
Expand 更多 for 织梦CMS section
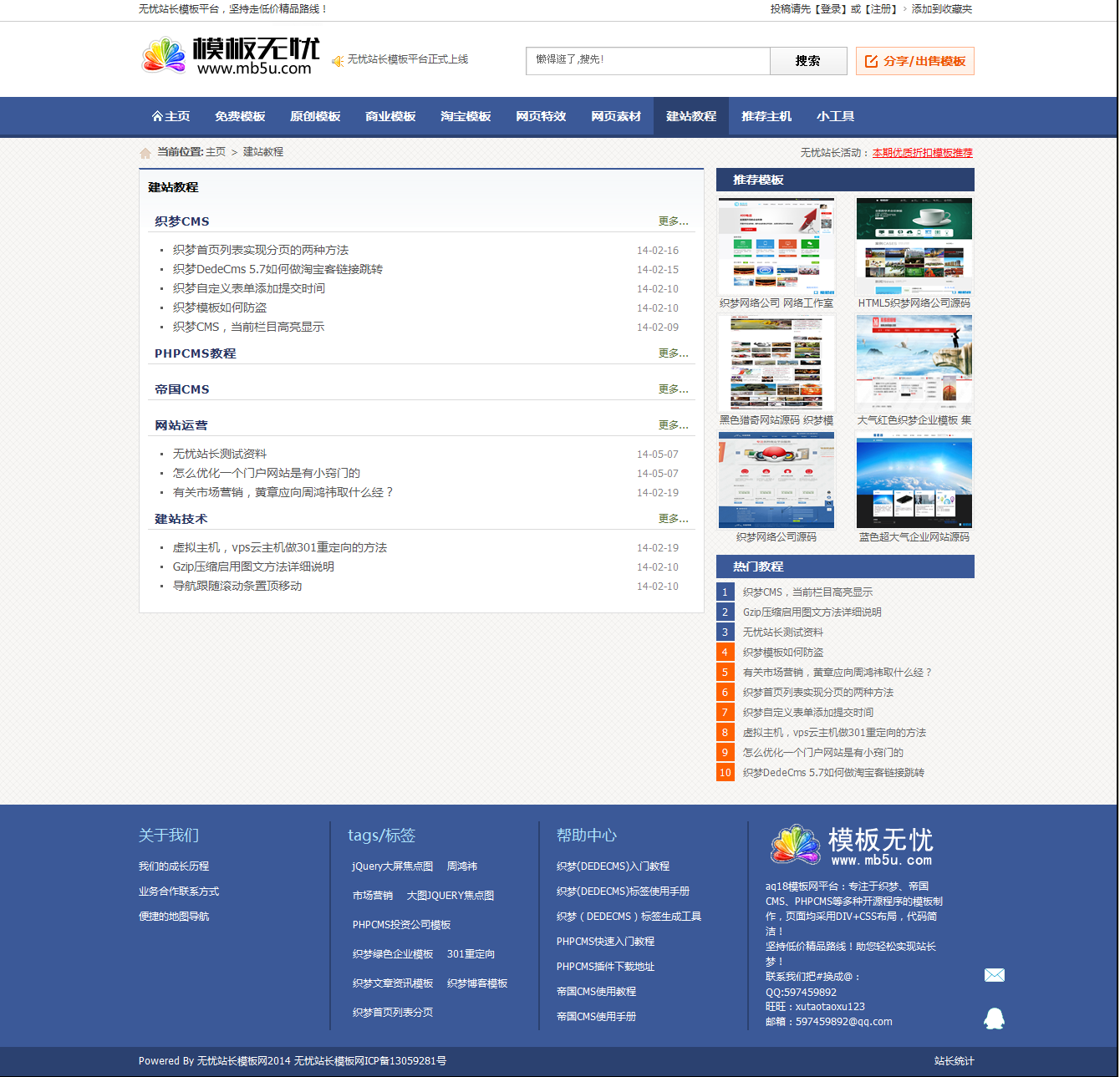click(673, 221)
